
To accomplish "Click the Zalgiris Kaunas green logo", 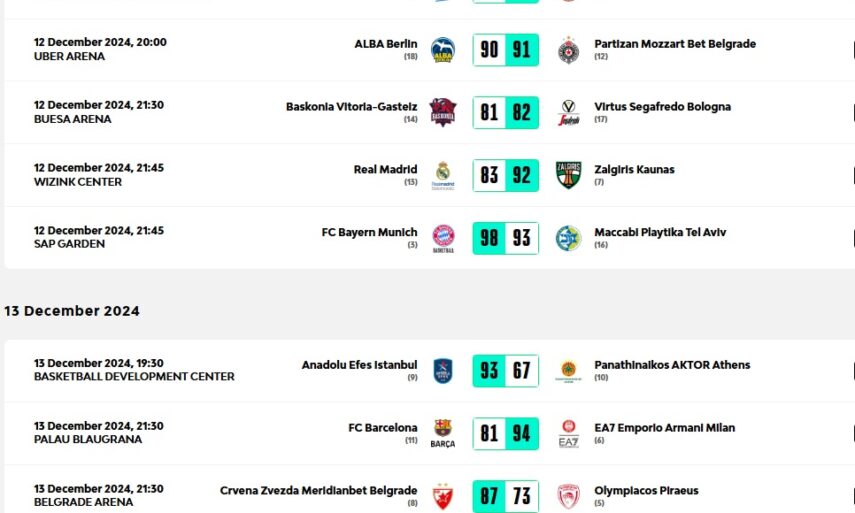I will point(568,175).
